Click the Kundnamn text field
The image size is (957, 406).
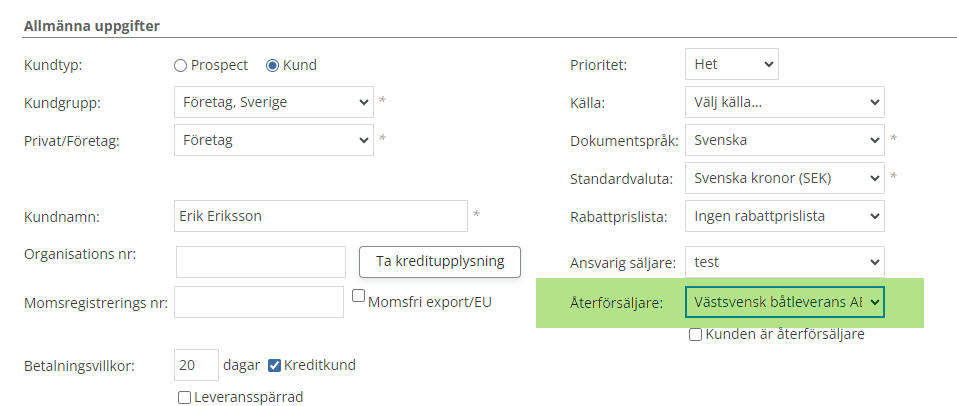tap(320, 216)
